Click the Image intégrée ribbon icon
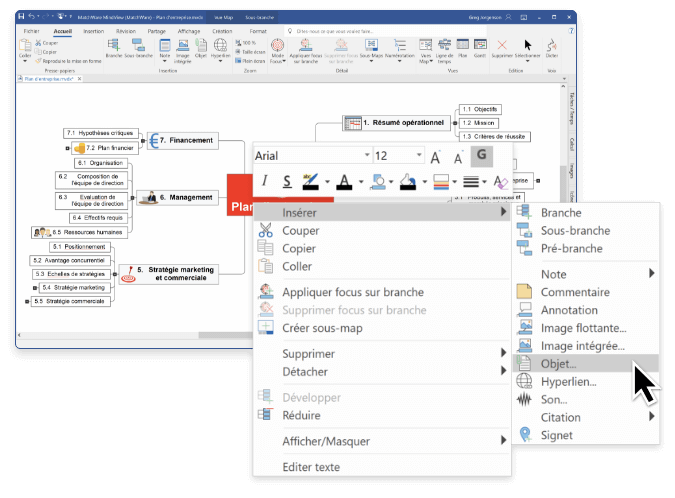Image resolution: width=675 pixels, height=498 pixels. coord(183,51)
